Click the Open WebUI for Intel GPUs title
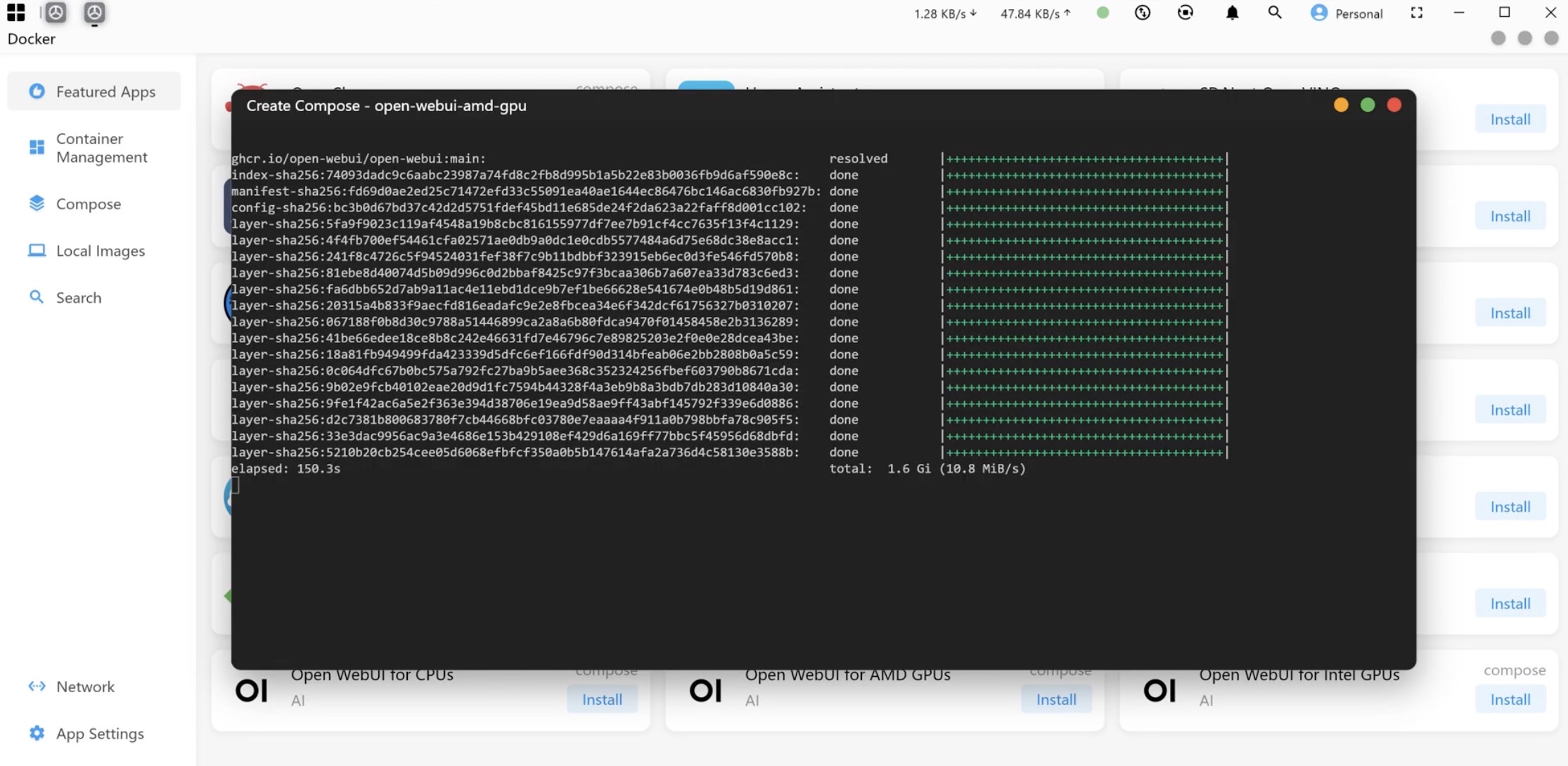This screenshot has width=1568, height=766. click(1299, 675)
